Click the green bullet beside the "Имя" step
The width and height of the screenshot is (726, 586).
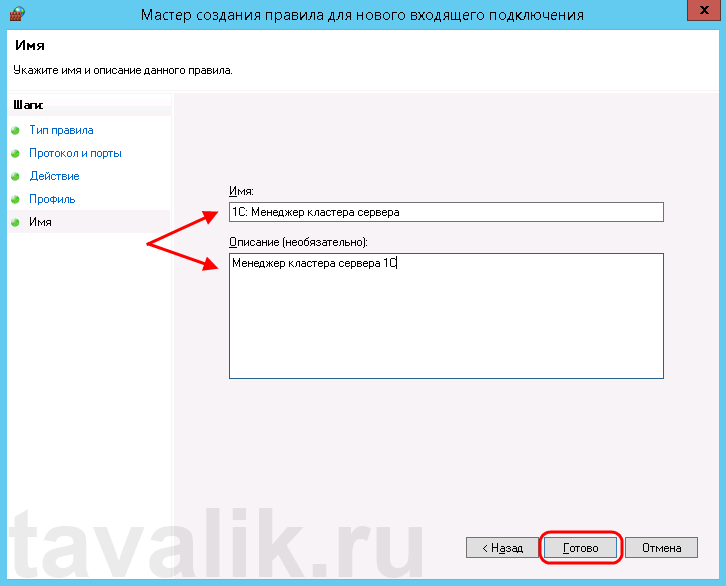(15, 222)
